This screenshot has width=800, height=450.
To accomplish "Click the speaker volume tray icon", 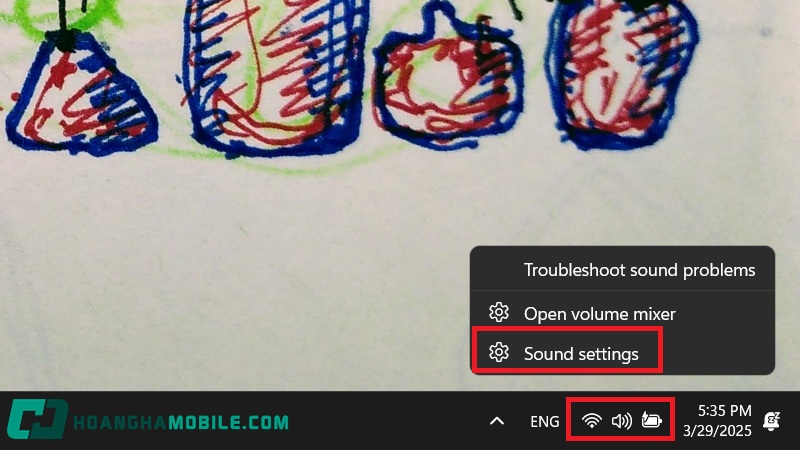I will click(621, 421).
